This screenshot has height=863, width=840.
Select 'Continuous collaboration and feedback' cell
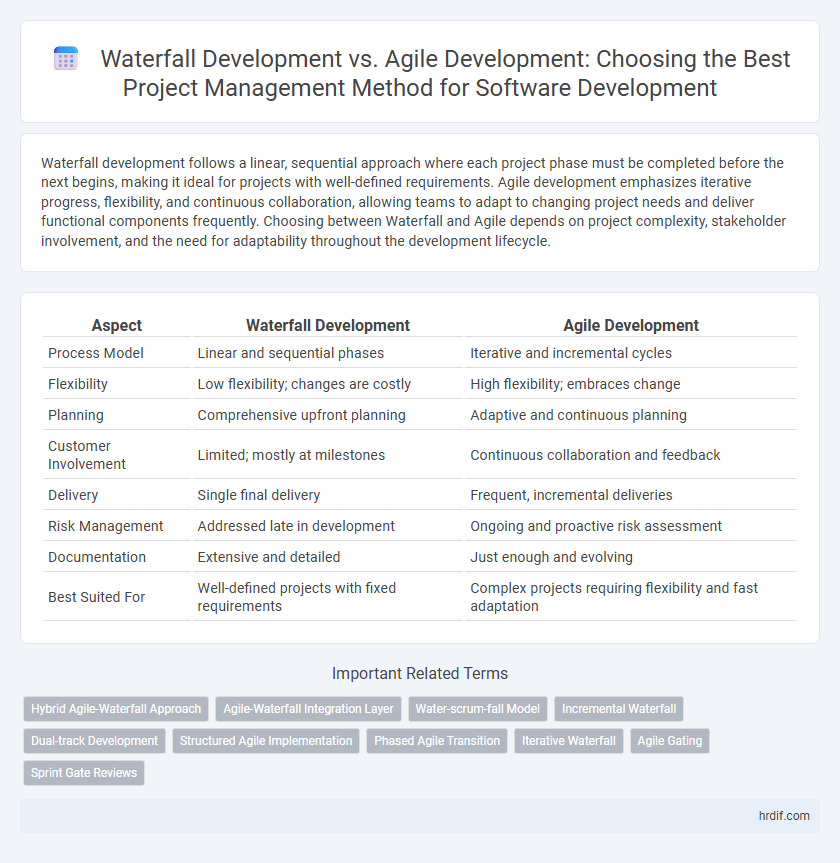[x=631, y=455]
